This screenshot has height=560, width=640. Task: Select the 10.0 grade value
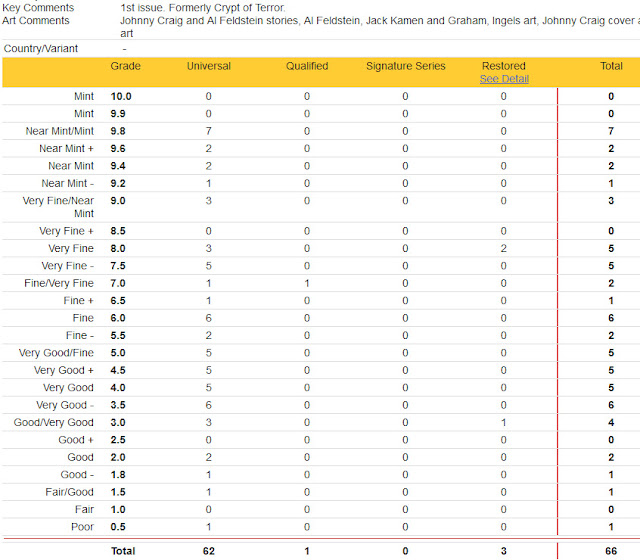[121, 96]
